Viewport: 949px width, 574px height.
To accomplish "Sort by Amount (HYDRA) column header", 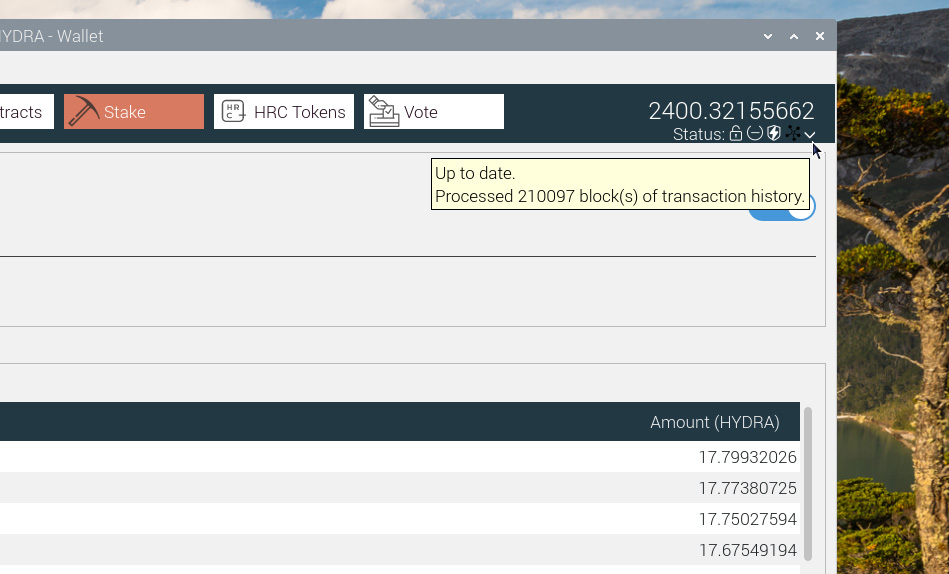I will tap(714, 422).
